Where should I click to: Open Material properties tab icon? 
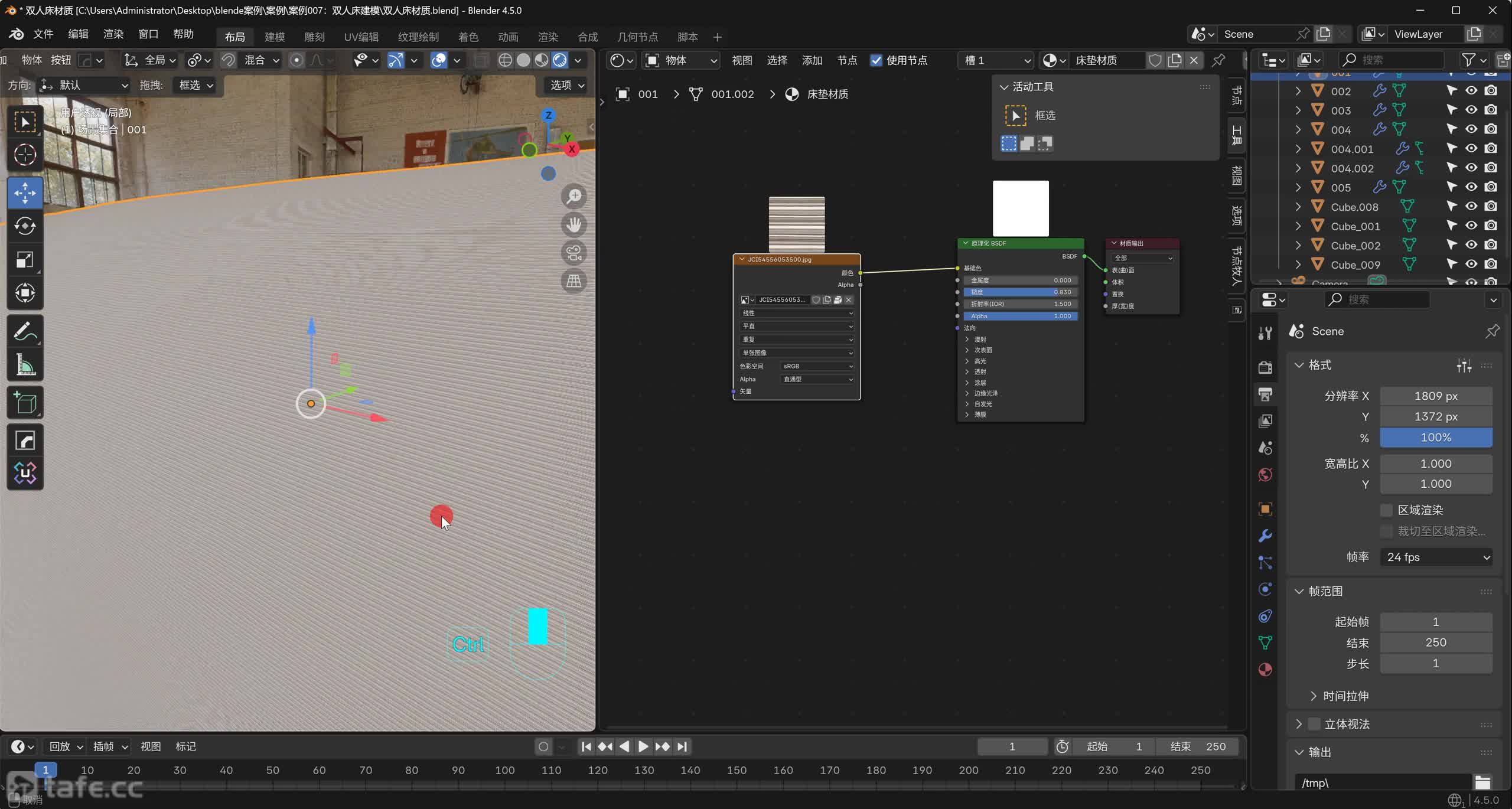(x=1265, y=670)
